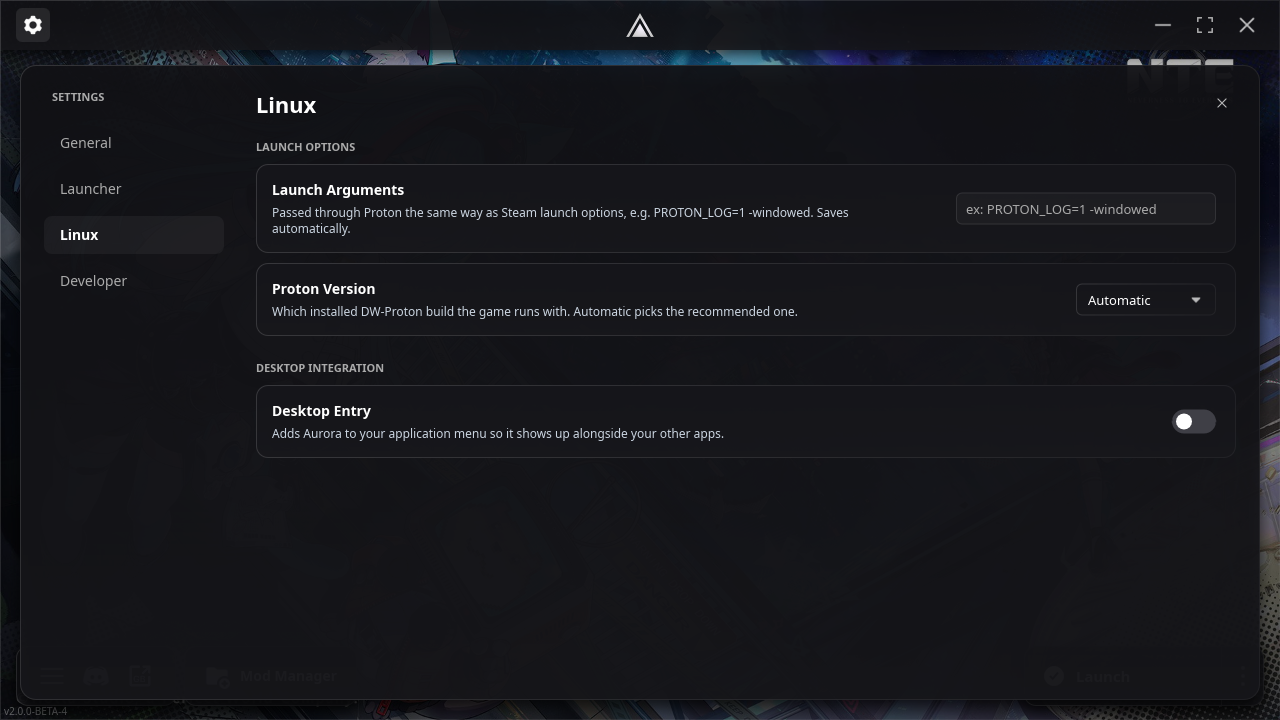Go to Developer settings section
Viewport: 1280px width, 720px height.
(134, 281)
